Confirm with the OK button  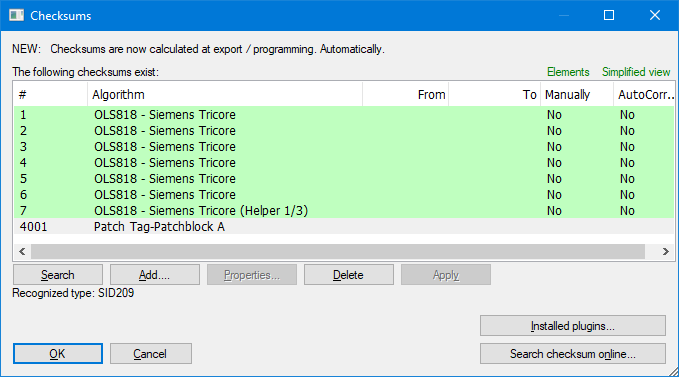pos(58,354)
